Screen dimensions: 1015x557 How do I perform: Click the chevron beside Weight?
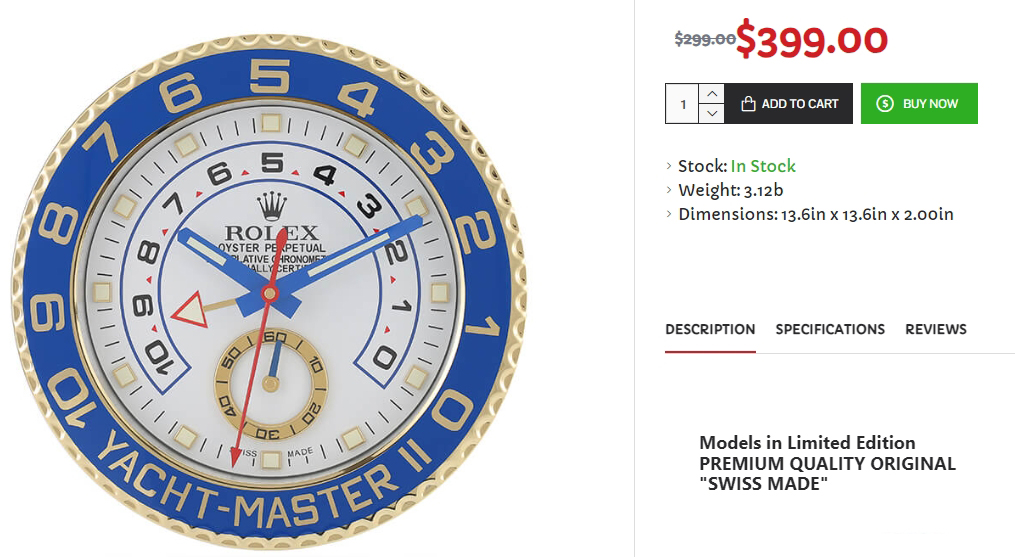(669, 190)
